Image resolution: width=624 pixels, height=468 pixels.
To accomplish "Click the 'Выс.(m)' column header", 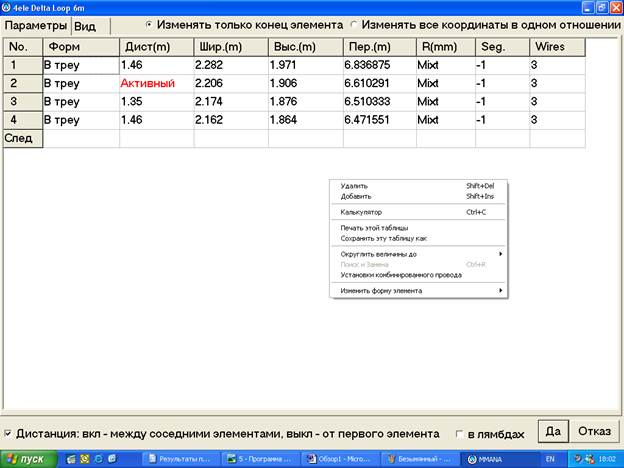I will [x=306, y=47].
